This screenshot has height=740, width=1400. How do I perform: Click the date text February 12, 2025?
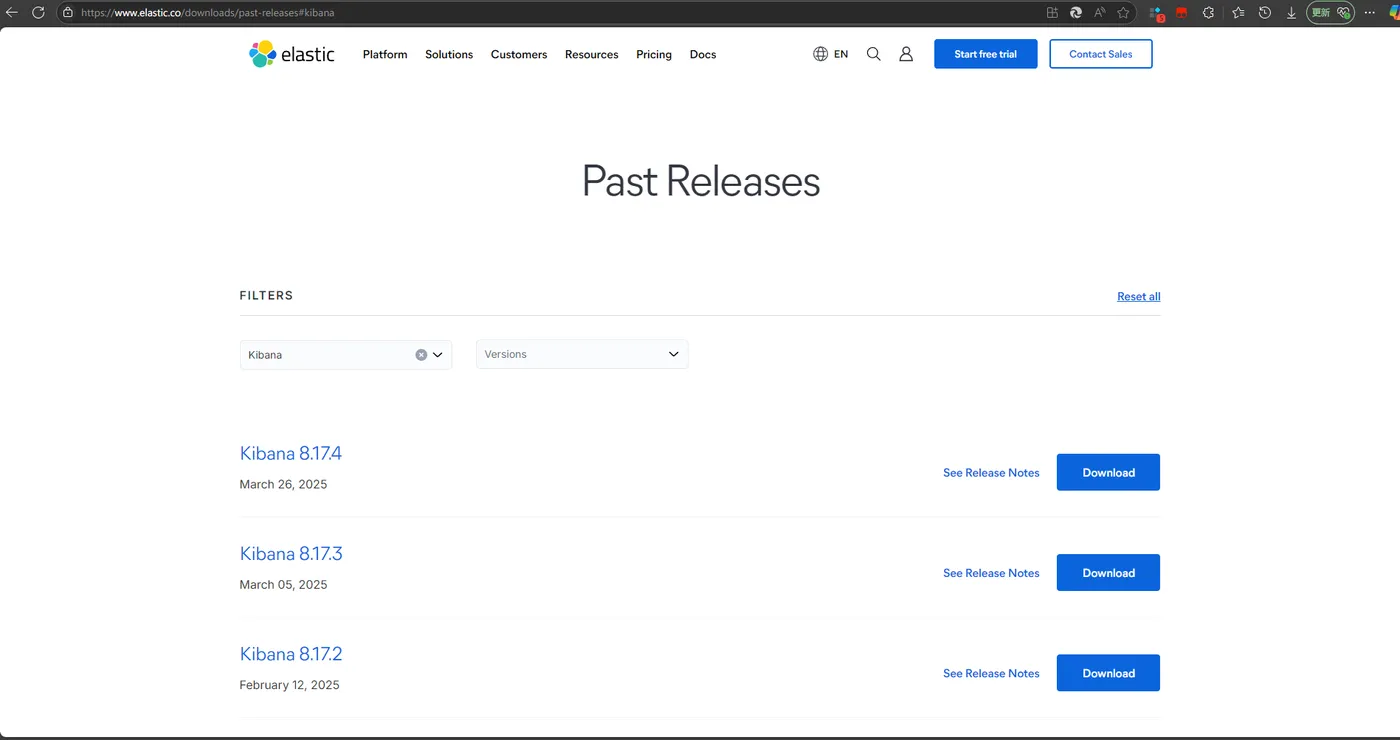pos(289,685)
